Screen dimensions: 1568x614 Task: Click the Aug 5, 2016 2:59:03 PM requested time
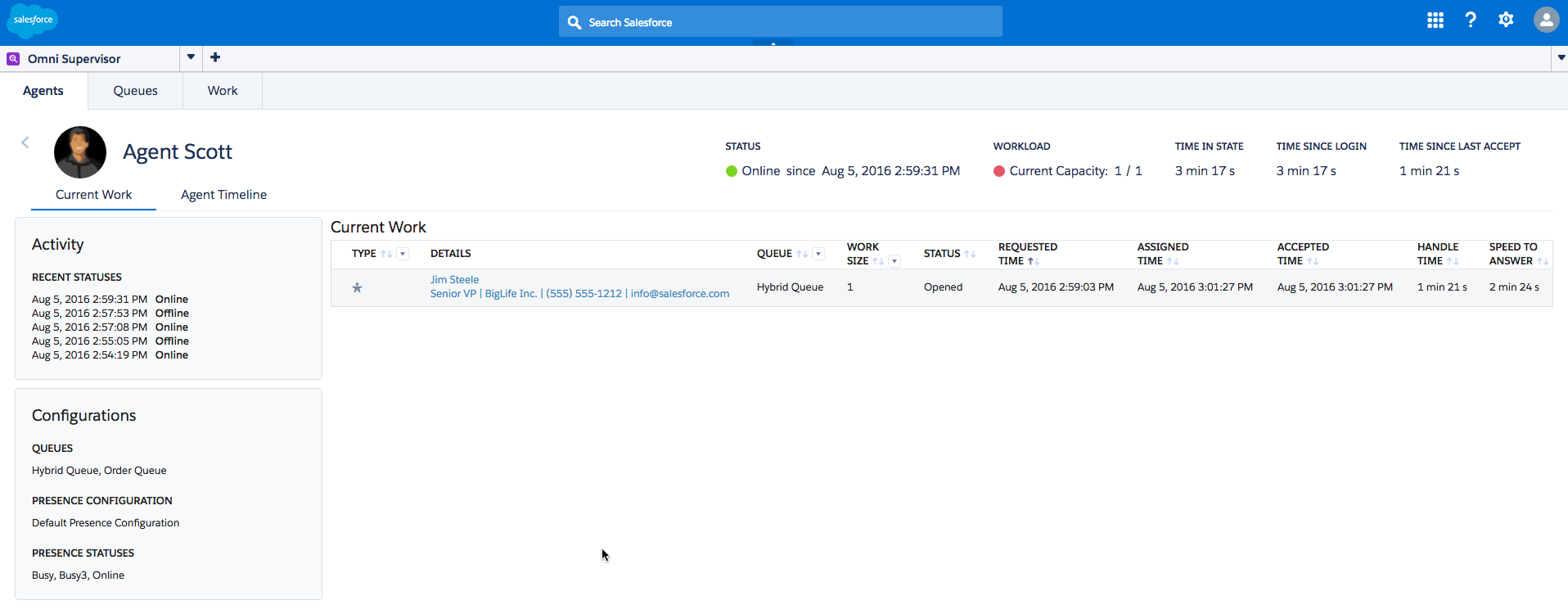tap(1056, 287)
